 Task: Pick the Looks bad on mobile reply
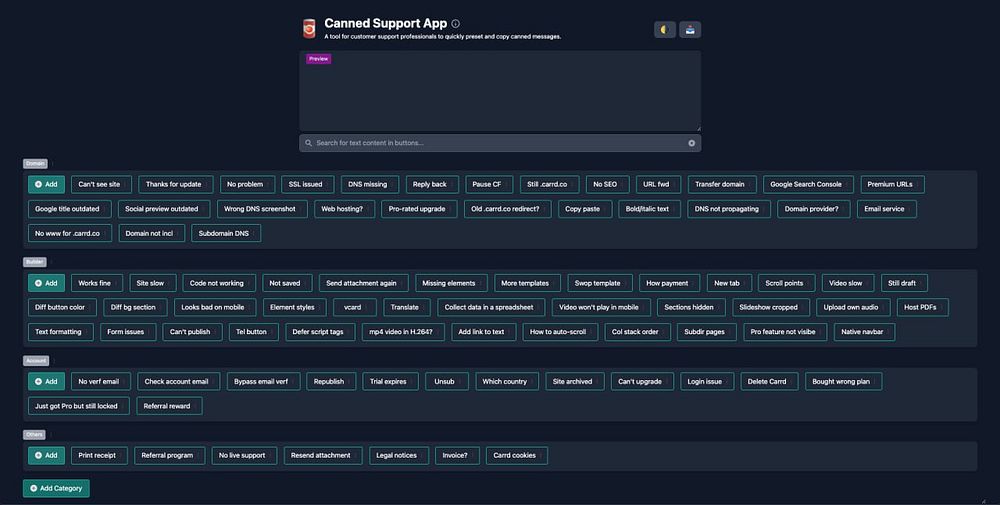pos(215,307)
